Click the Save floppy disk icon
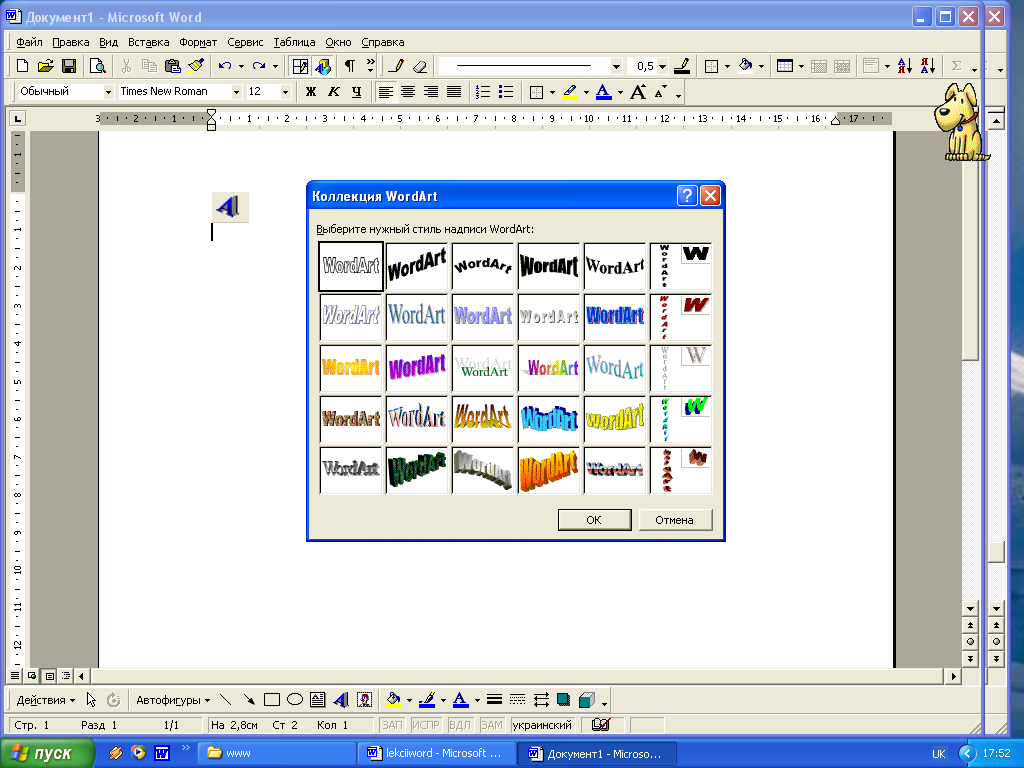 [69, 66]
